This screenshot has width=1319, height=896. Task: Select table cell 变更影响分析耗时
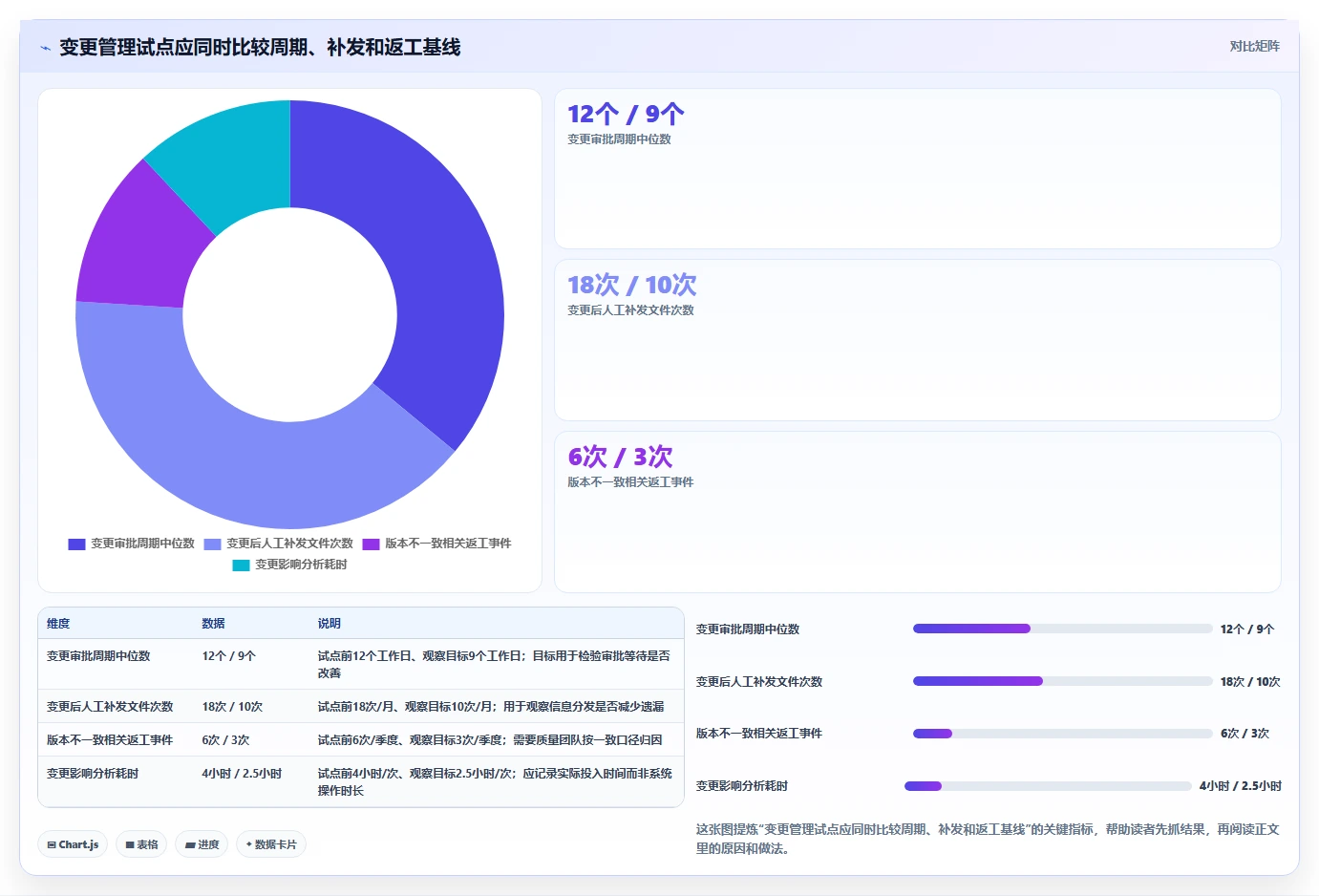[x=93, y=774]
